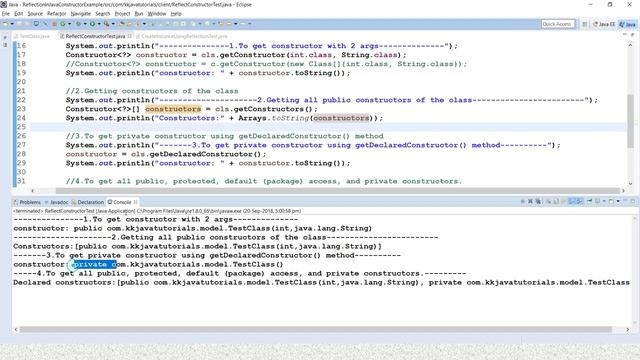Open the Declaration view tab
640x360 pixels.
[x=88, y=202]
